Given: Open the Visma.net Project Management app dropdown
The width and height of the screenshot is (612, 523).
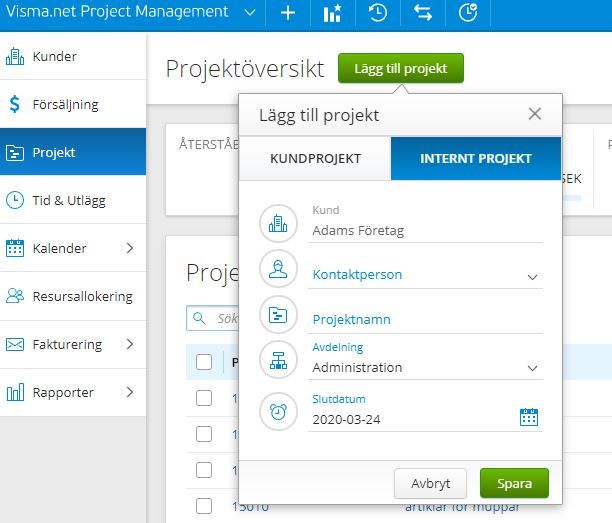Looking at the screenshot, I should (250, 13).
